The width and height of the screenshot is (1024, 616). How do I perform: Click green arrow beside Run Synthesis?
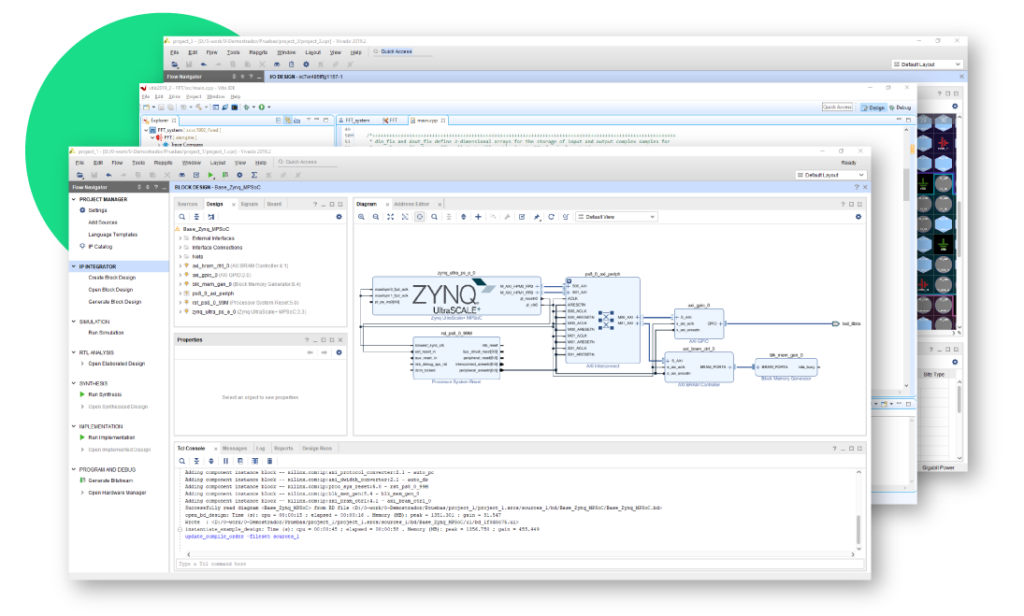tap(82, 395)
